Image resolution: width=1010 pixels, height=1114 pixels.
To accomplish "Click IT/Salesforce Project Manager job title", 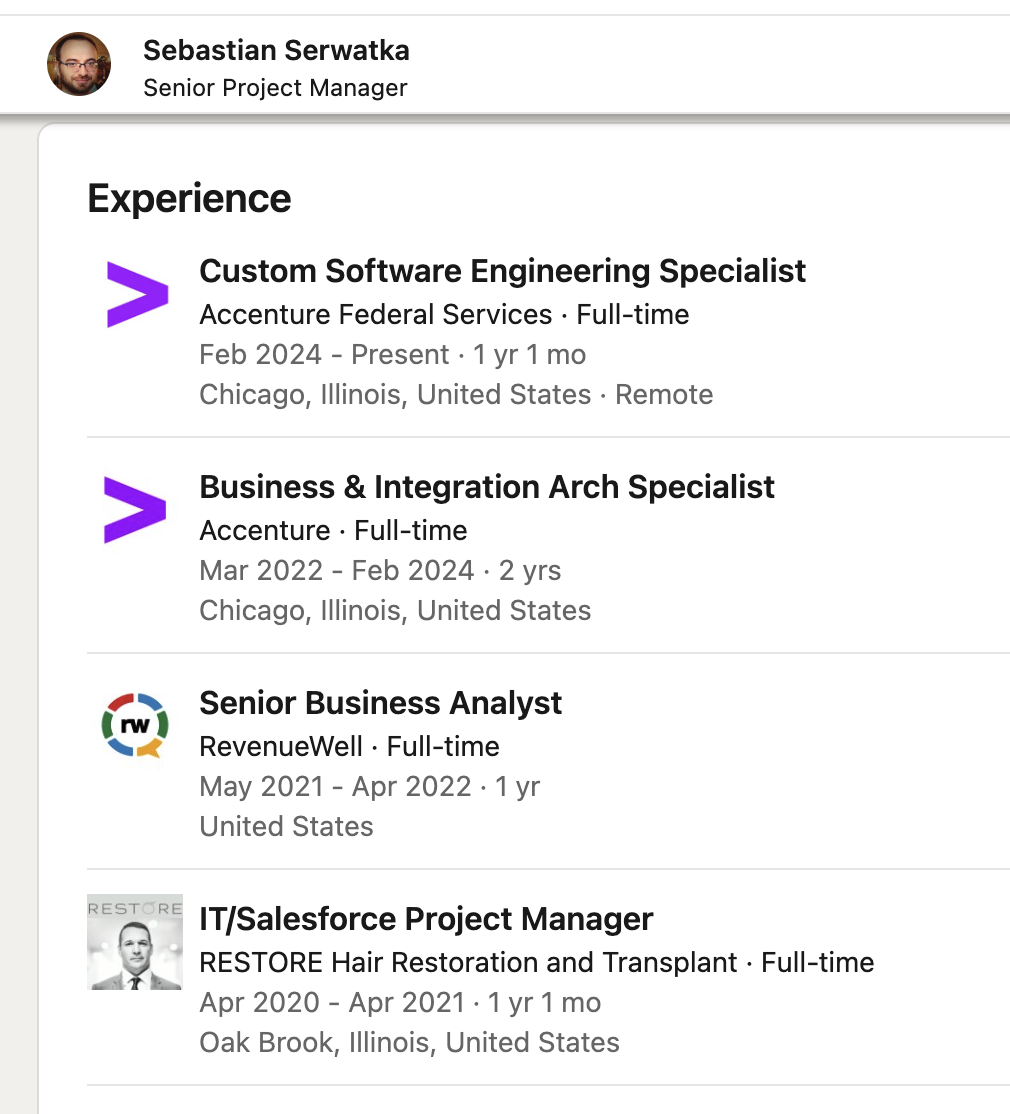I will tap(426, 919).
